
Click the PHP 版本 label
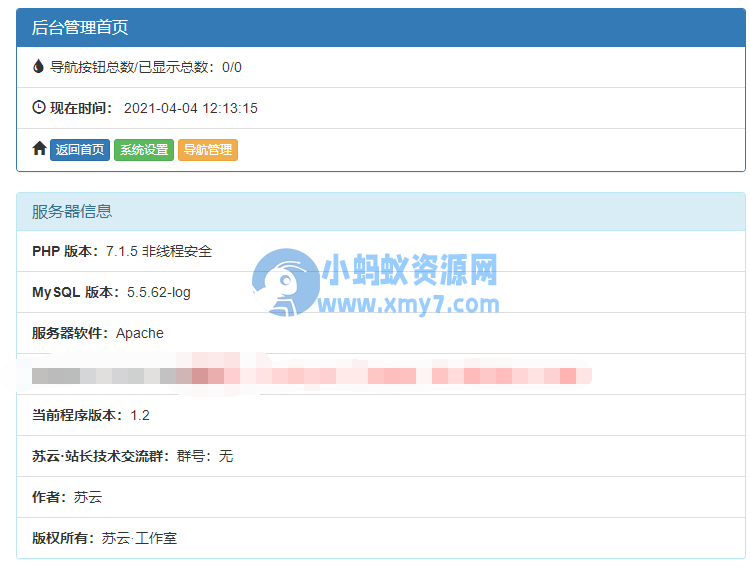(x=65, y=251)
